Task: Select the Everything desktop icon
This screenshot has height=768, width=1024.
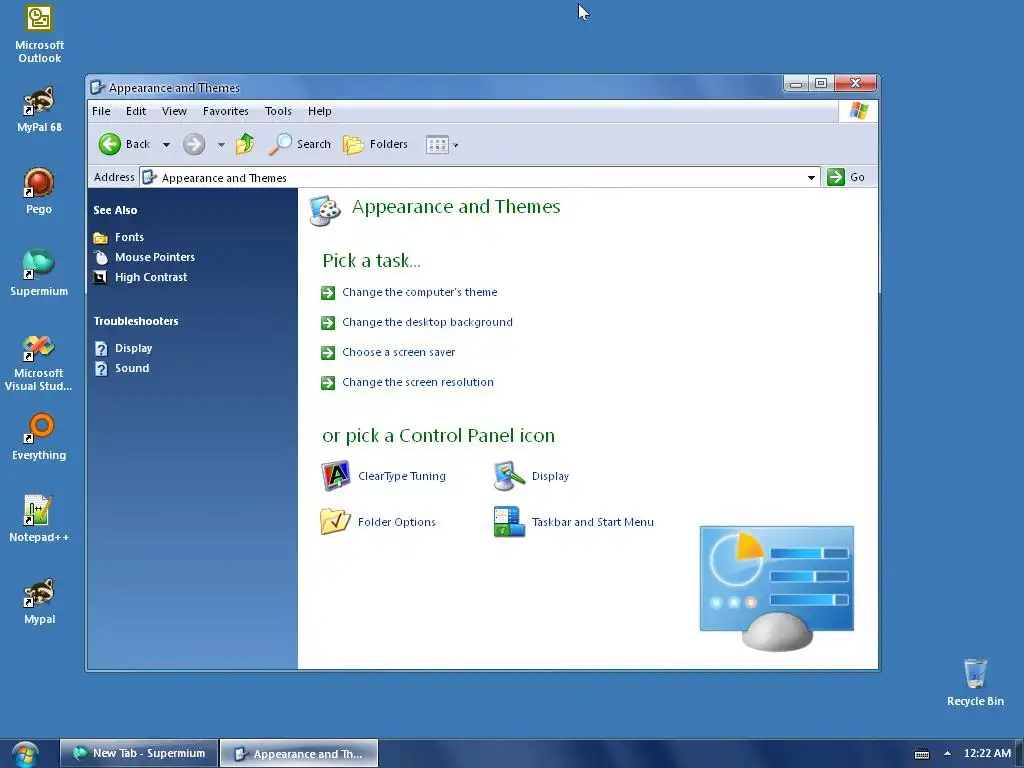Action: coord(39,436)
